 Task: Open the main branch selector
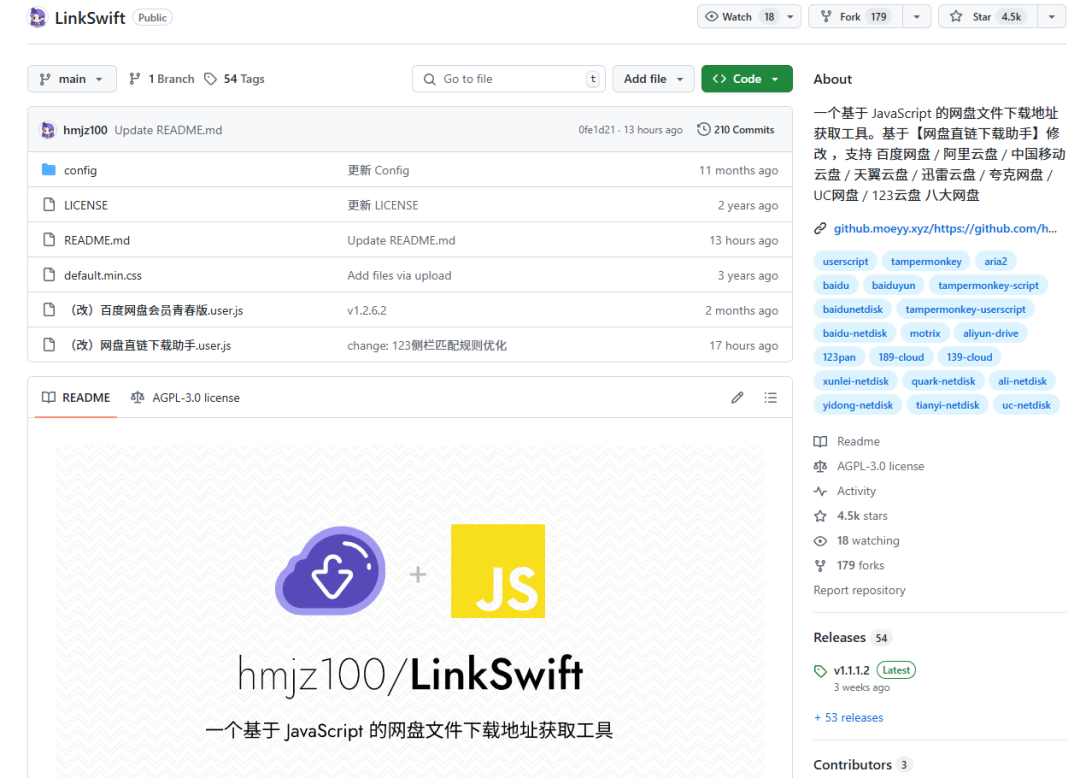click(72, 78)
